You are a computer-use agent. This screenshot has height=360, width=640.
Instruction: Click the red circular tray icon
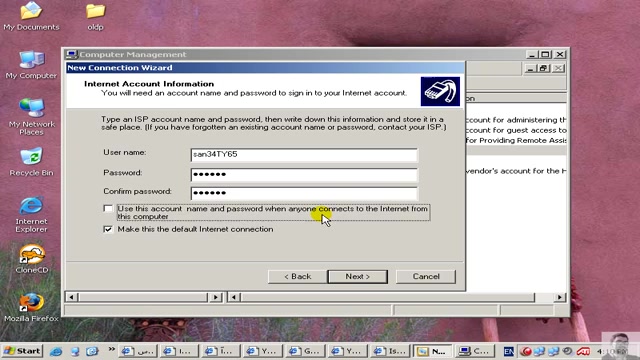(526, 351)
